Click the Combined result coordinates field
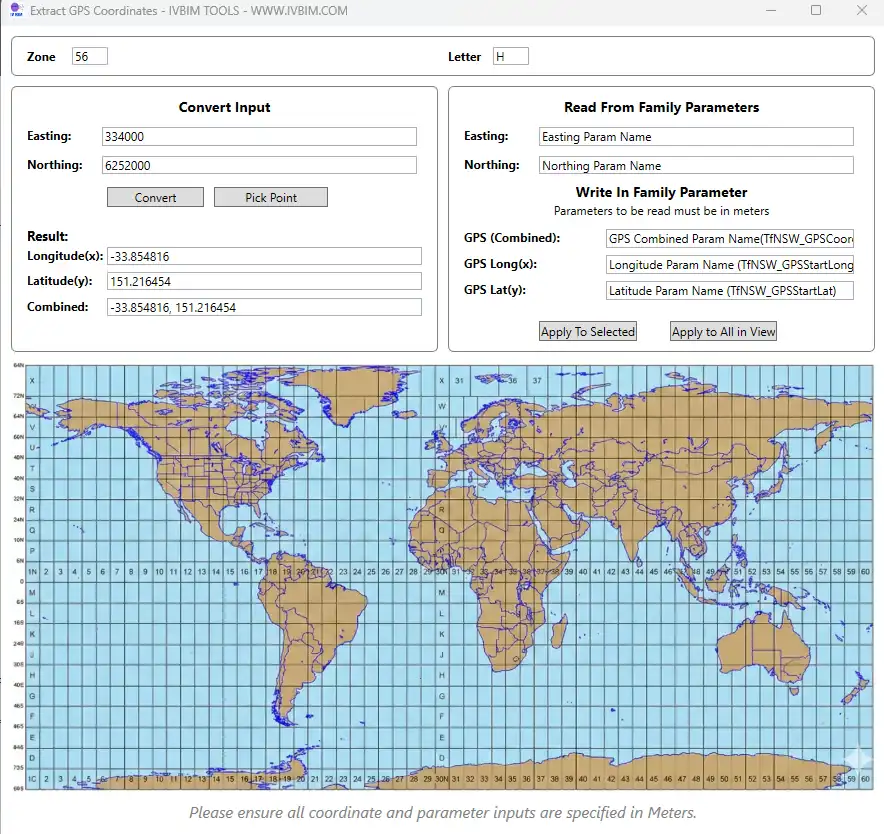The image size is (884, 834). click(264, 308)
